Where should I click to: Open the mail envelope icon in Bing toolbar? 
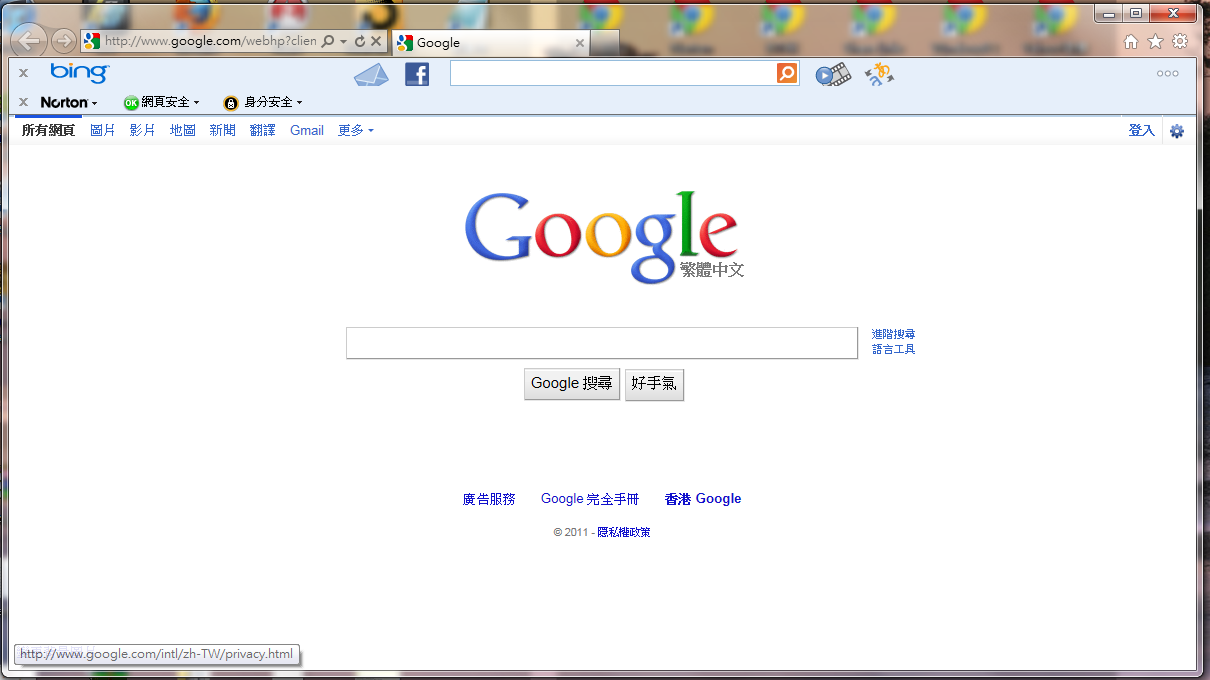click(x=371, y=74)
